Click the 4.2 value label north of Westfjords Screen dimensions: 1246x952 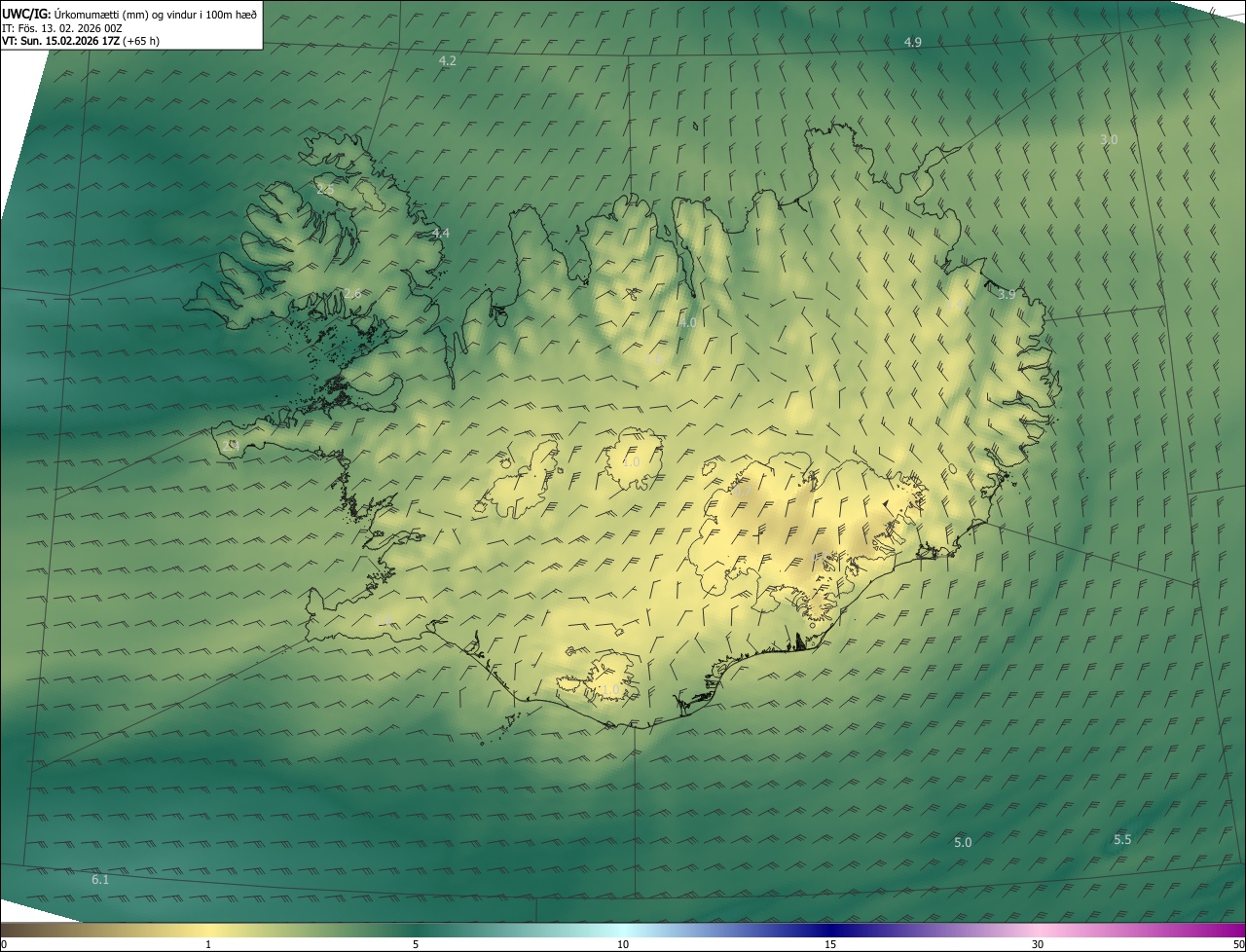[448, 60]
